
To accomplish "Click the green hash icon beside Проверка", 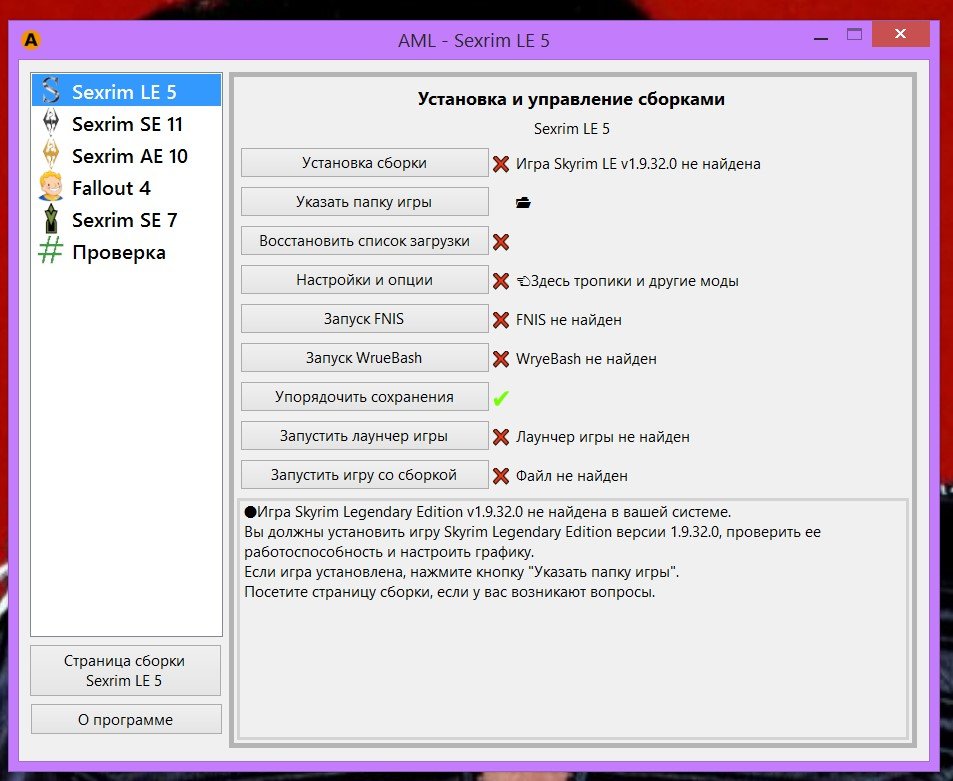I will click(x=50, y=252).
